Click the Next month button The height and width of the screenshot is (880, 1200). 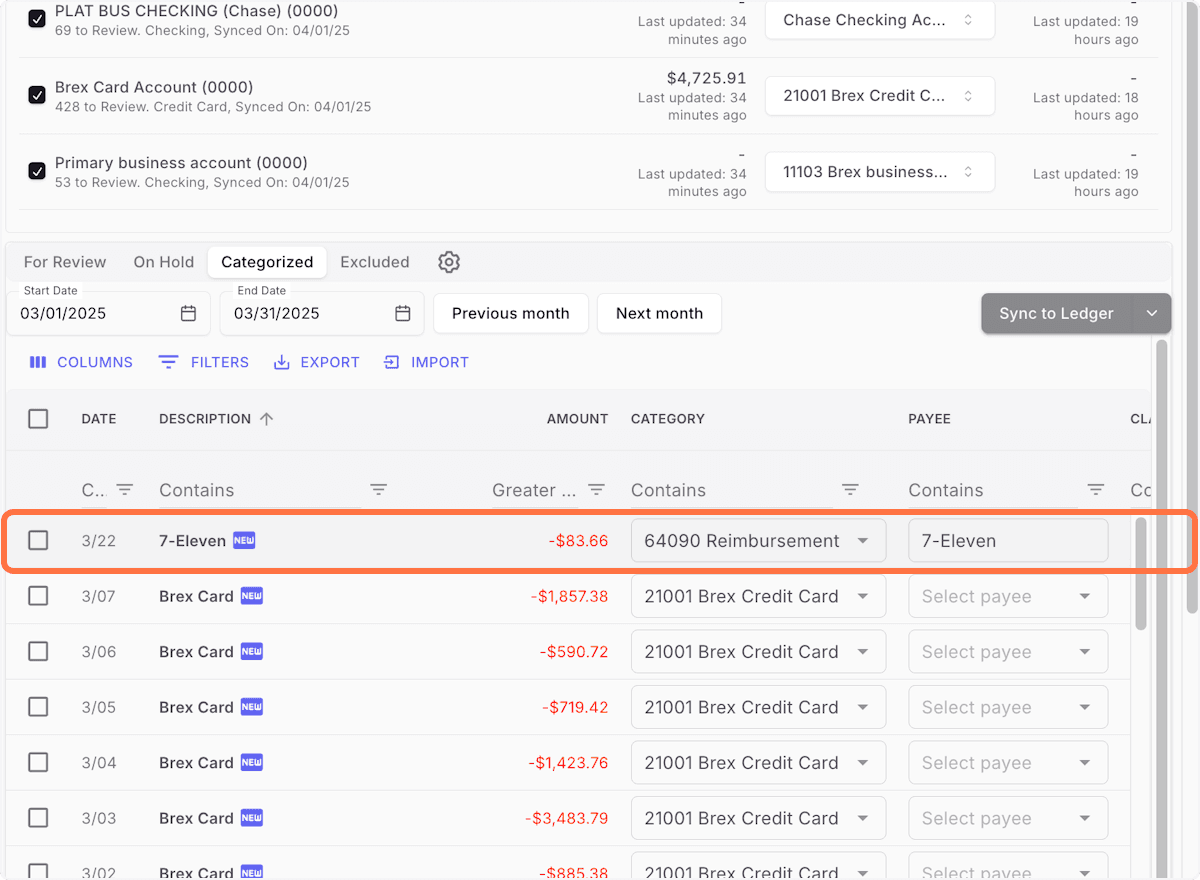tap(659, 313)
